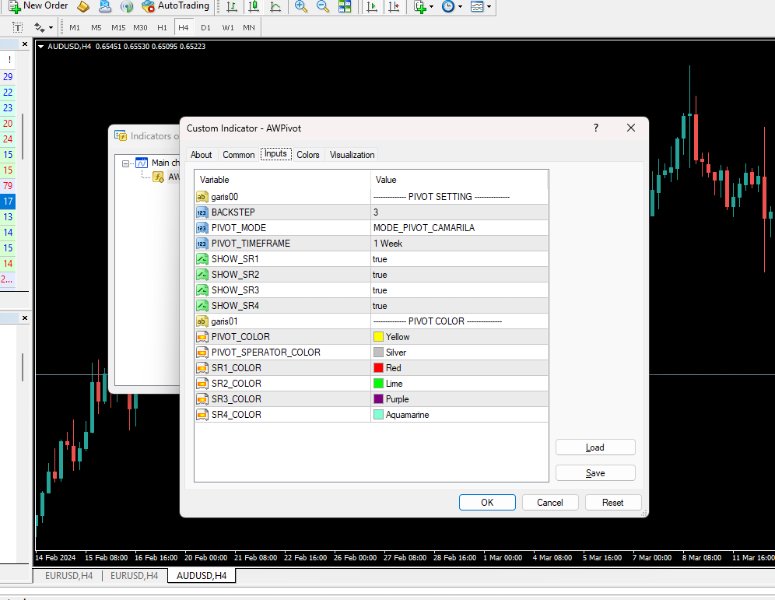
Task: Switch chart to bar chart mode
Action: pos(231,6)
